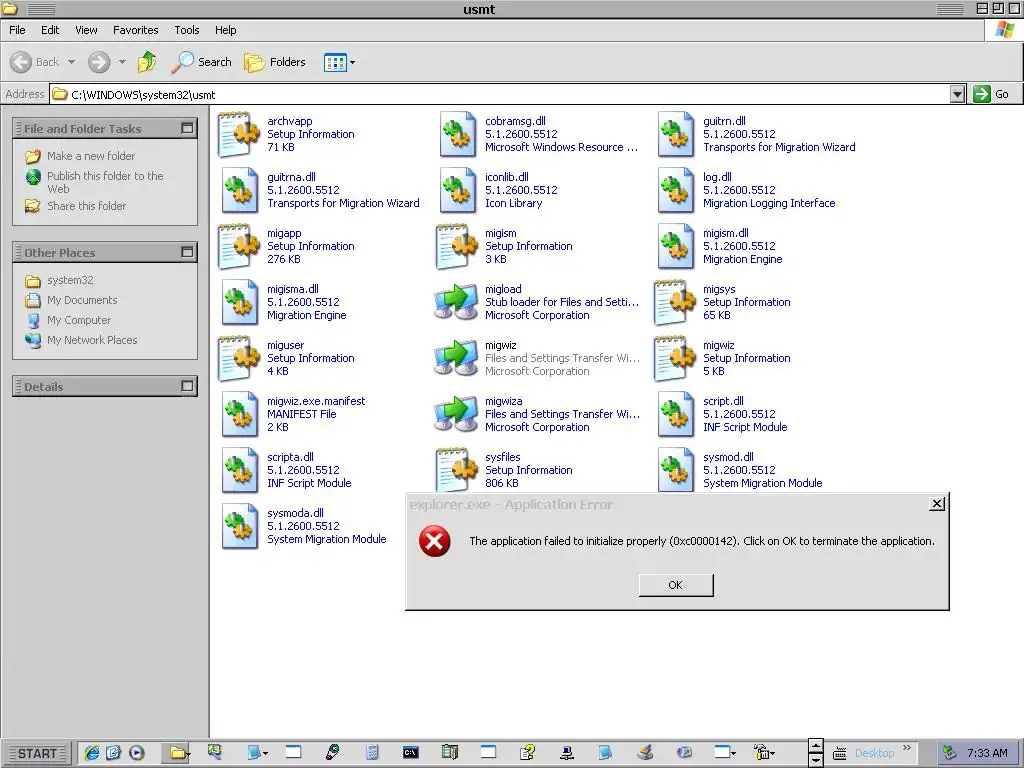Open the Back button history dropdown arrow
This screenshot has width=1024, height=768.
[72, 62]
